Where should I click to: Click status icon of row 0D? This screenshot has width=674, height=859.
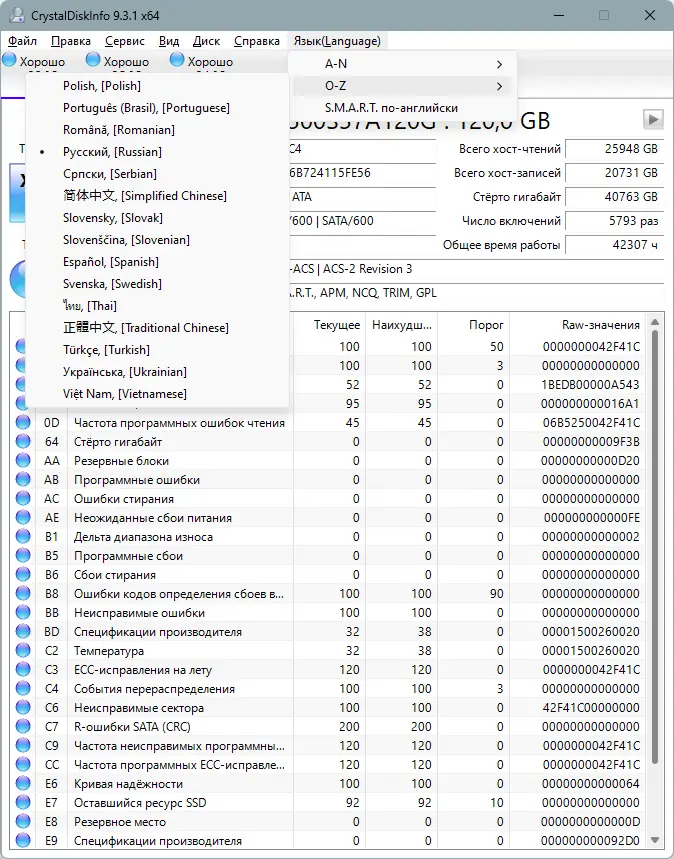click(23, 422)
